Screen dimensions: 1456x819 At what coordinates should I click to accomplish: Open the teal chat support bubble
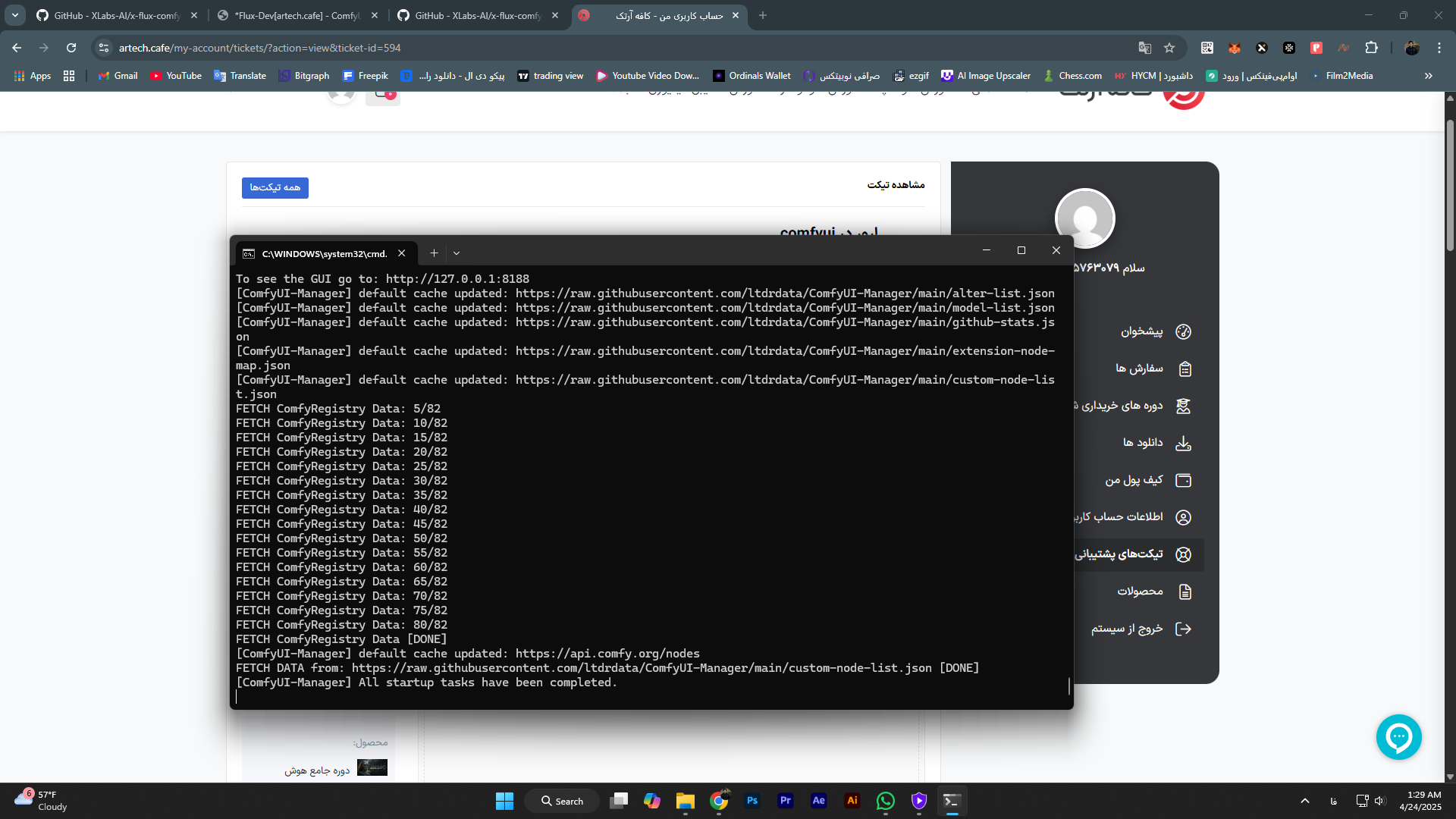[1398, 736]
